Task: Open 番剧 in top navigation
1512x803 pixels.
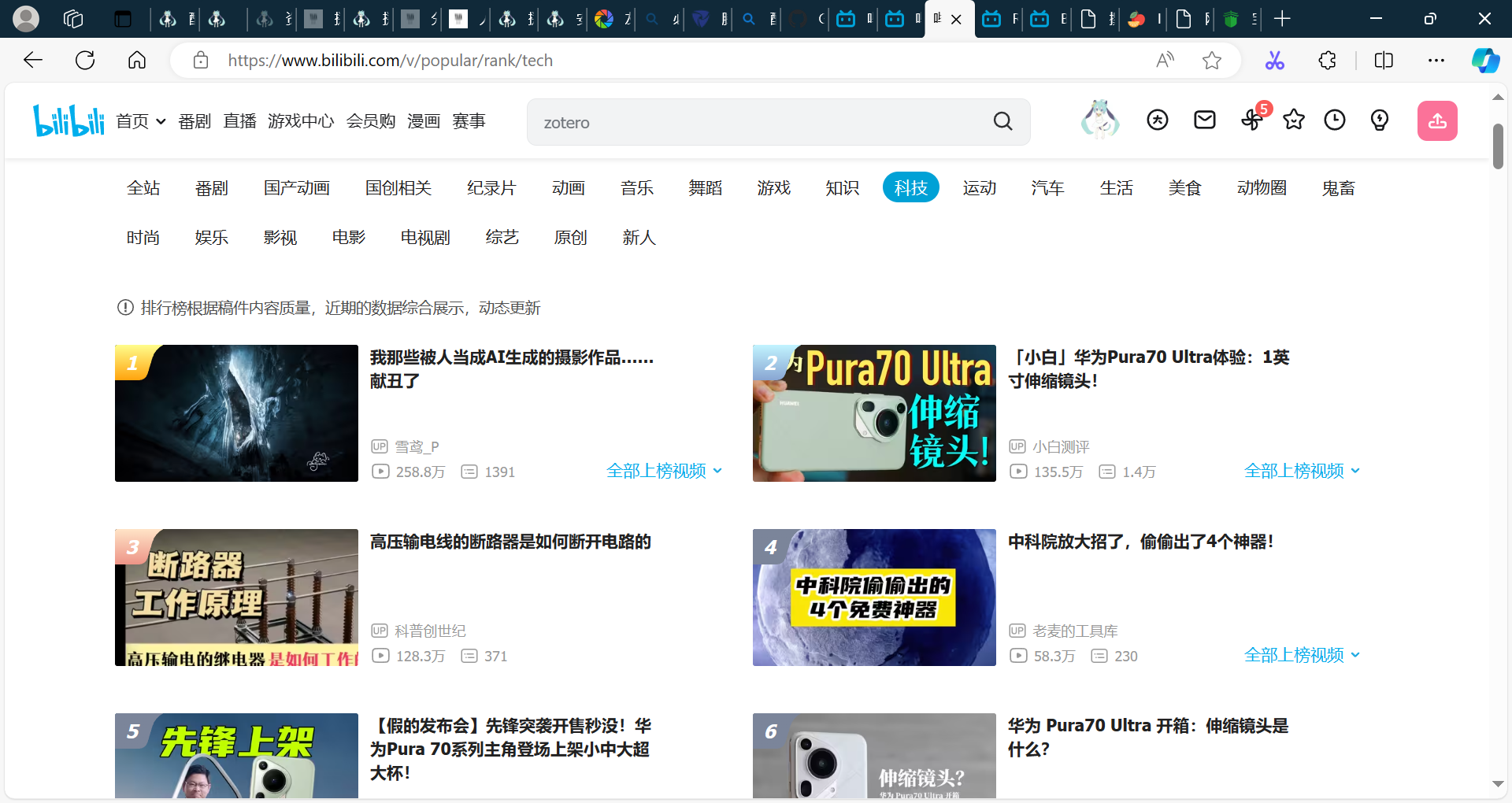Action: pyautogui.click(x=195, y=120)
